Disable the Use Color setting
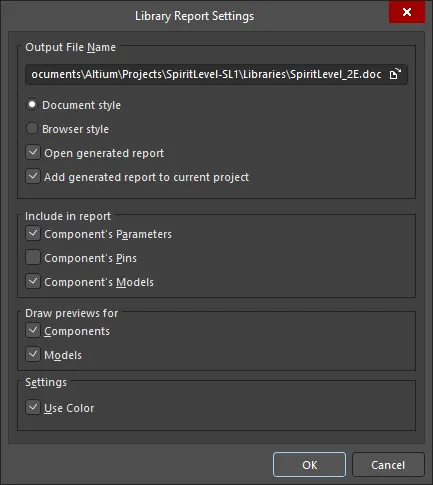 (x=33, y=408)
